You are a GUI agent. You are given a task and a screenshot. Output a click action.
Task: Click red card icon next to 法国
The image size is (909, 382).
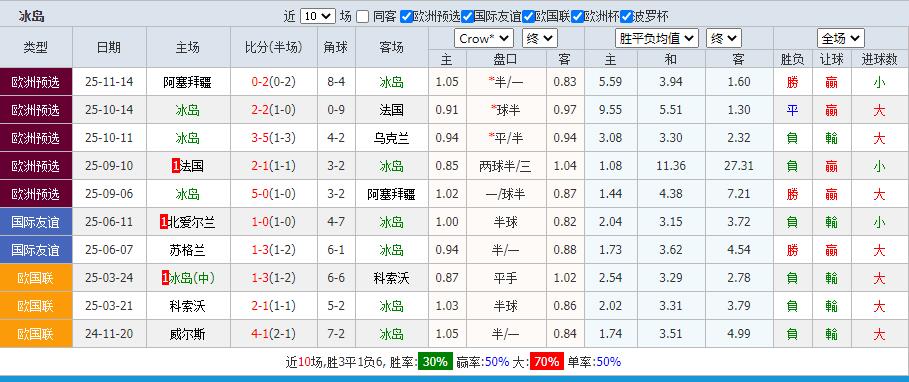pos(176,166)
